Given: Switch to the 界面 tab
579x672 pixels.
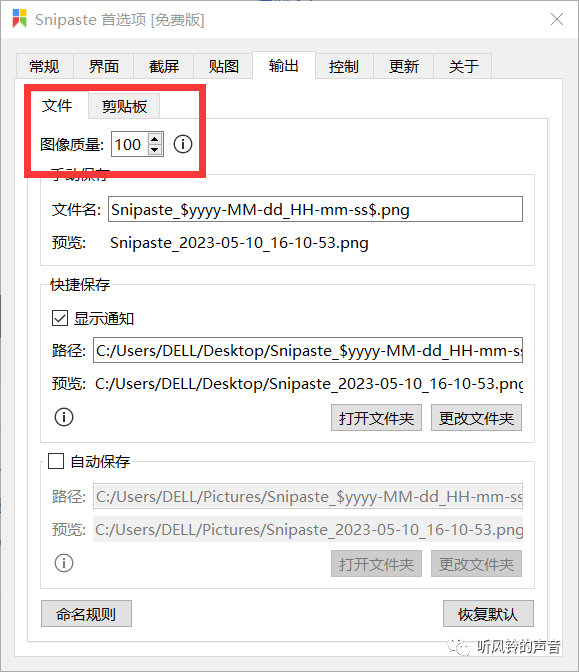Looking at the screenshot, I should (104, 66).
